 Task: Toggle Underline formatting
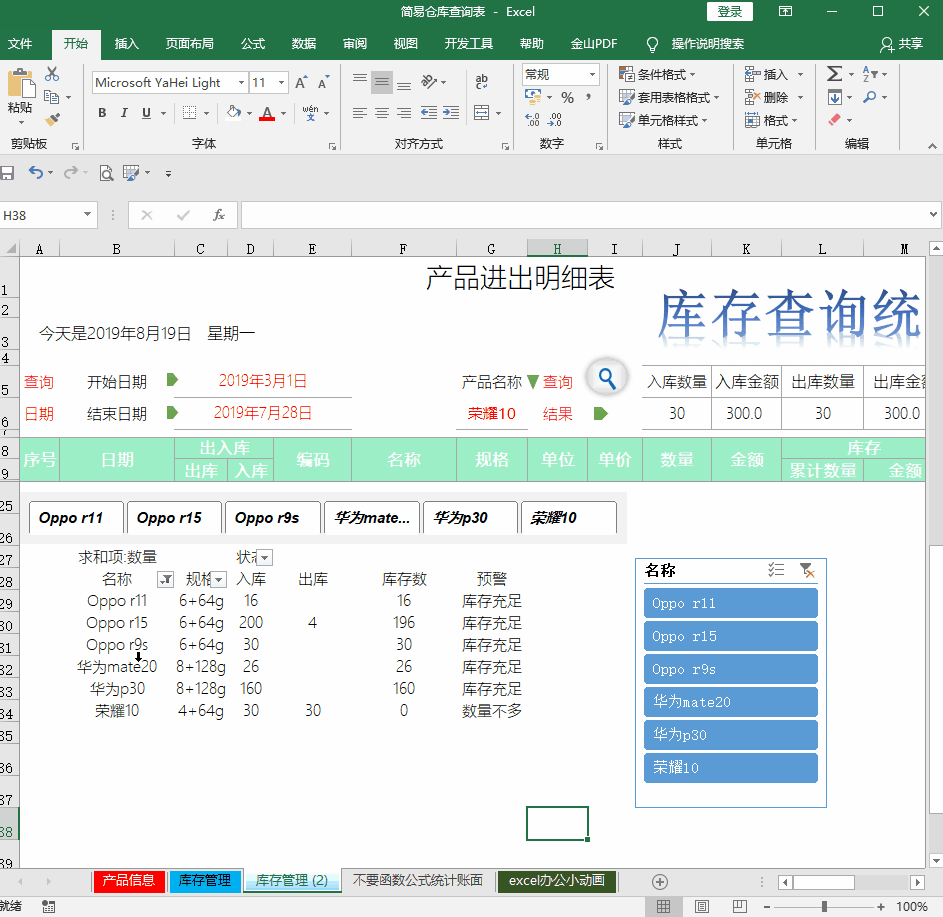146,113
